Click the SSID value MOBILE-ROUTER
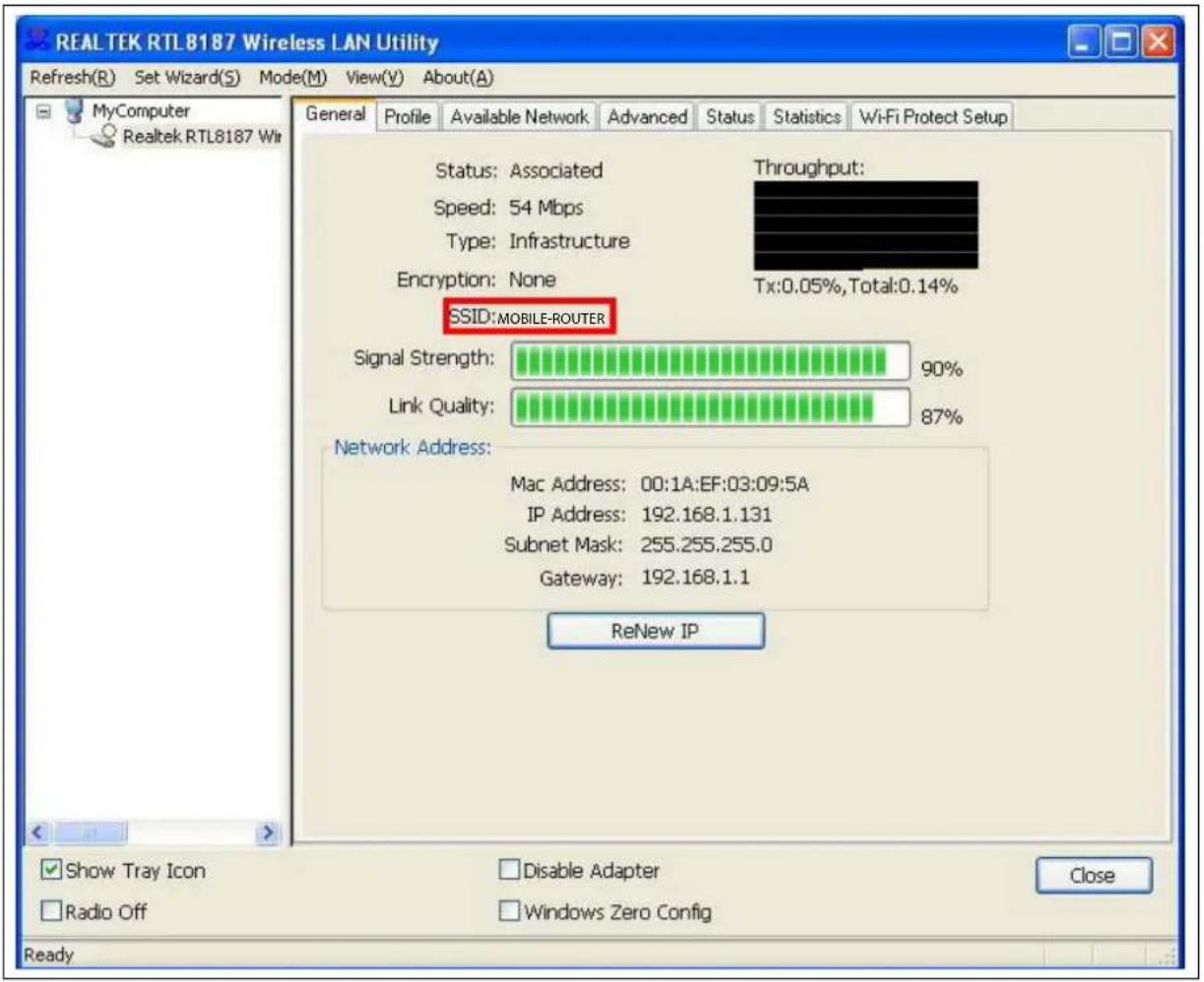Screen dimensions: 1204x982 tap(551, 319)
